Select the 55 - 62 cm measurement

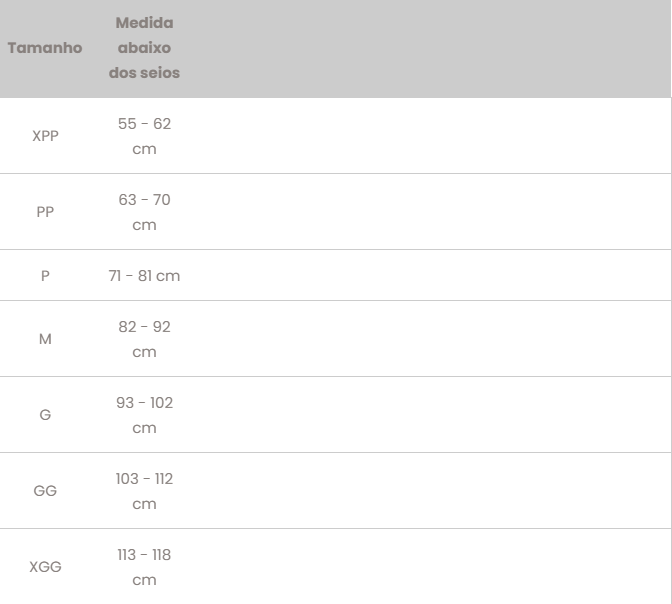click(144, 136)
